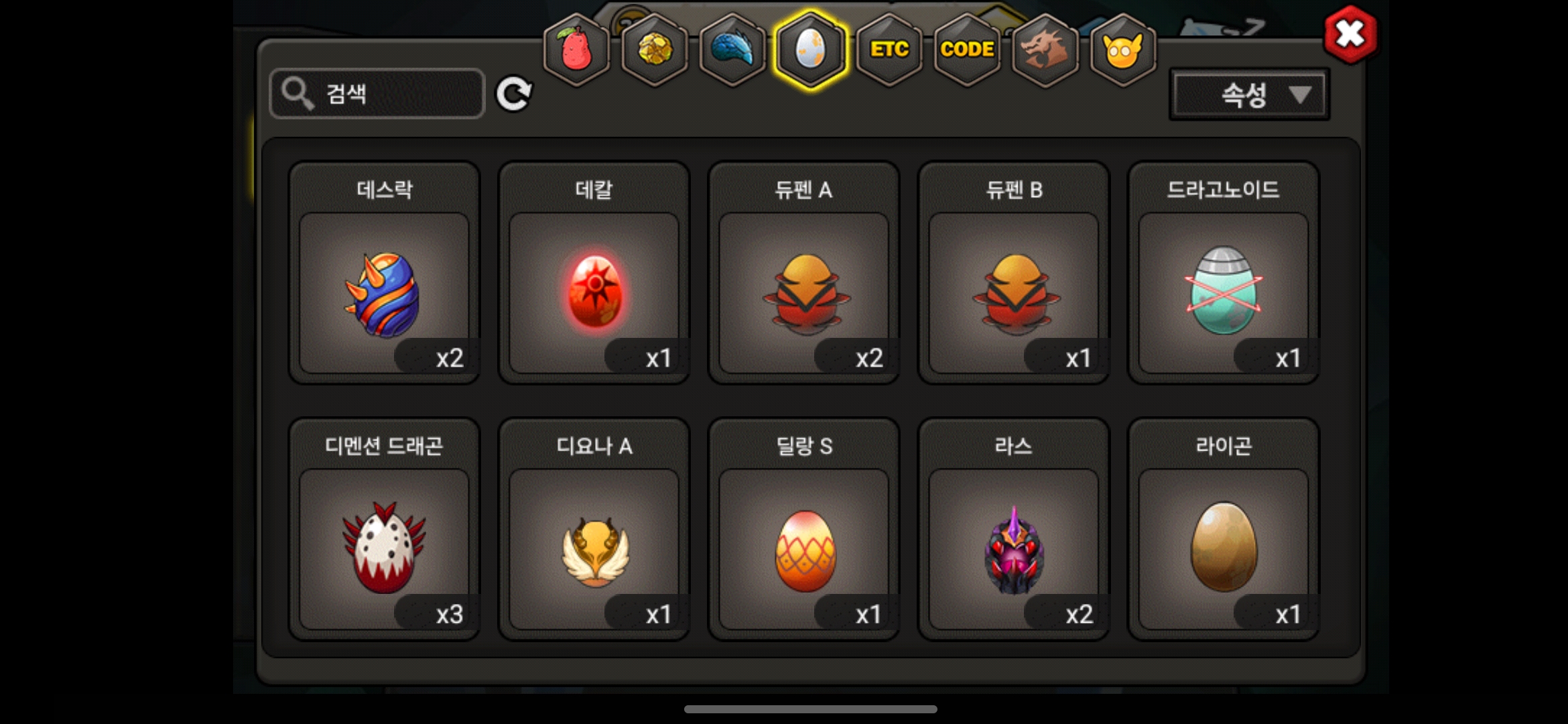
Task: Close the inventory with red X
Action: [x=1350, y=34]
